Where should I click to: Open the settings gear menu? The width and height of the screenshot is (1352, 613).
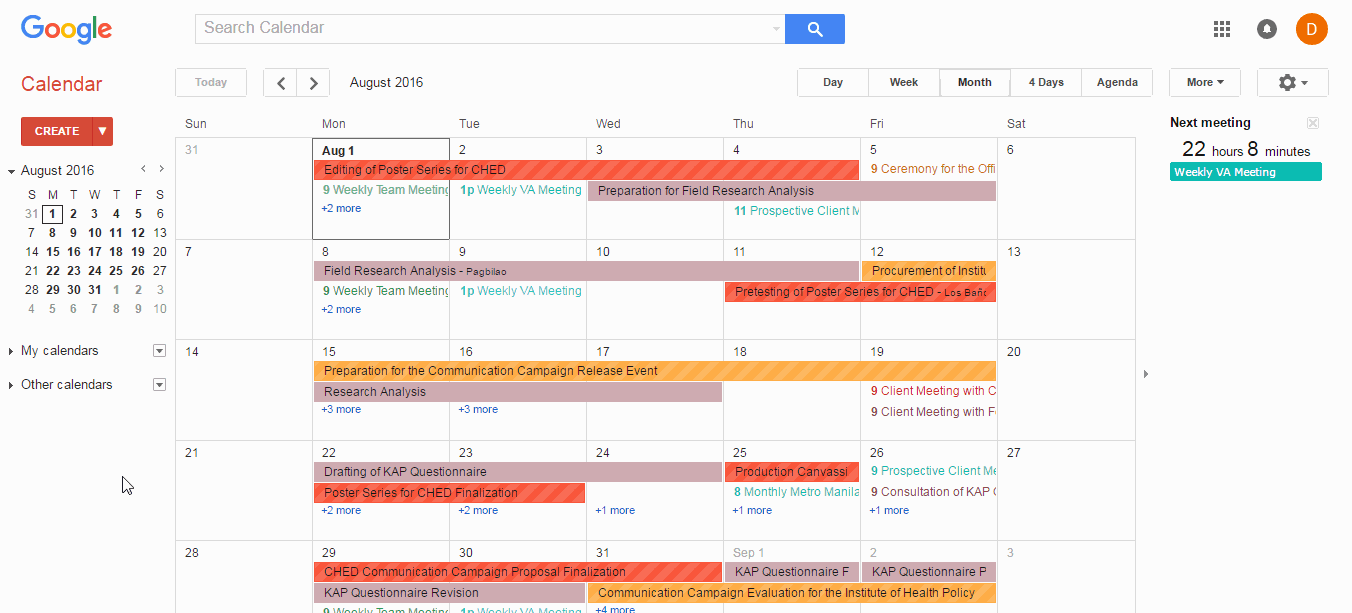[x=1292, y=83]
